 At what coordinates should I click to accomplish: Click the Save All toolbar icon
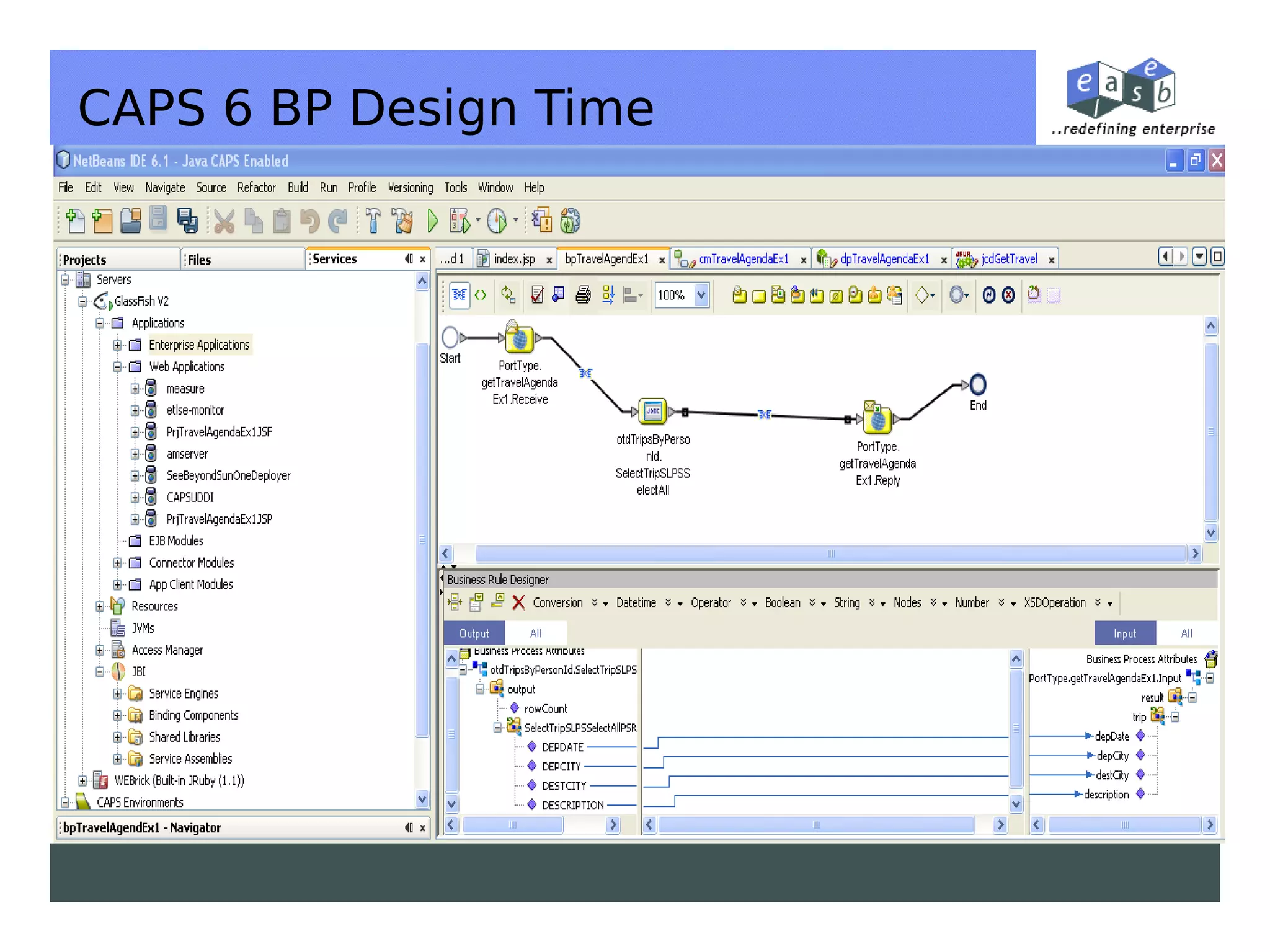coord(187,221)
